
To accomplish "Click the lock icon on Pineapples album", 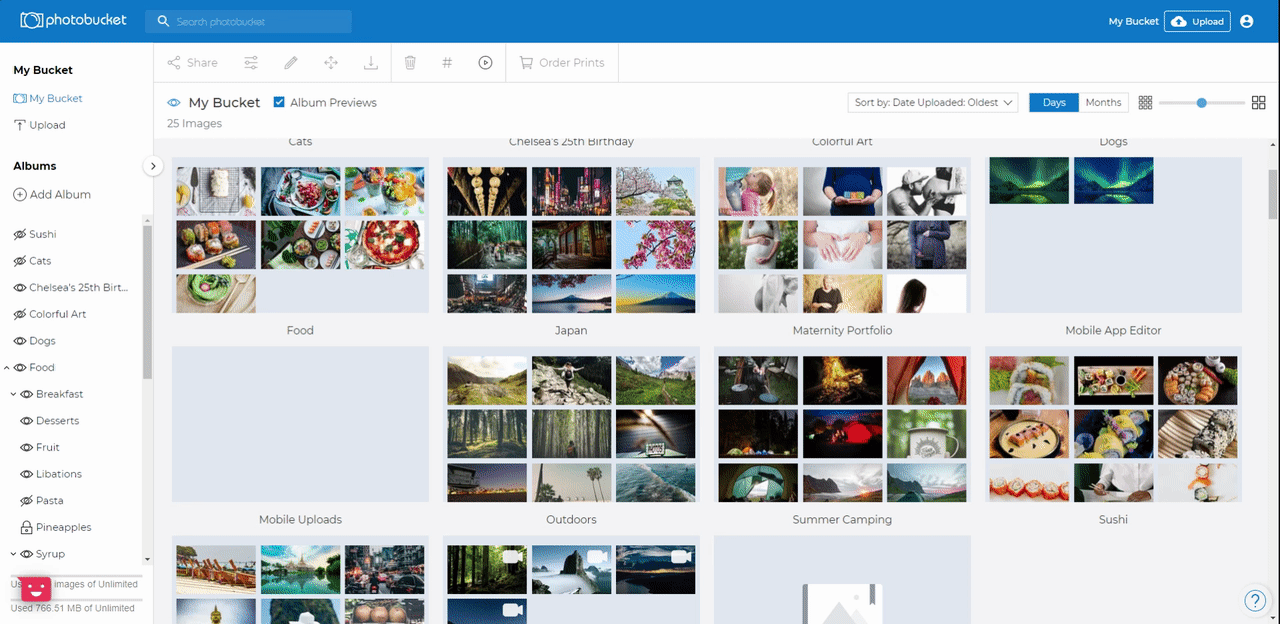I will pos(27,527).
